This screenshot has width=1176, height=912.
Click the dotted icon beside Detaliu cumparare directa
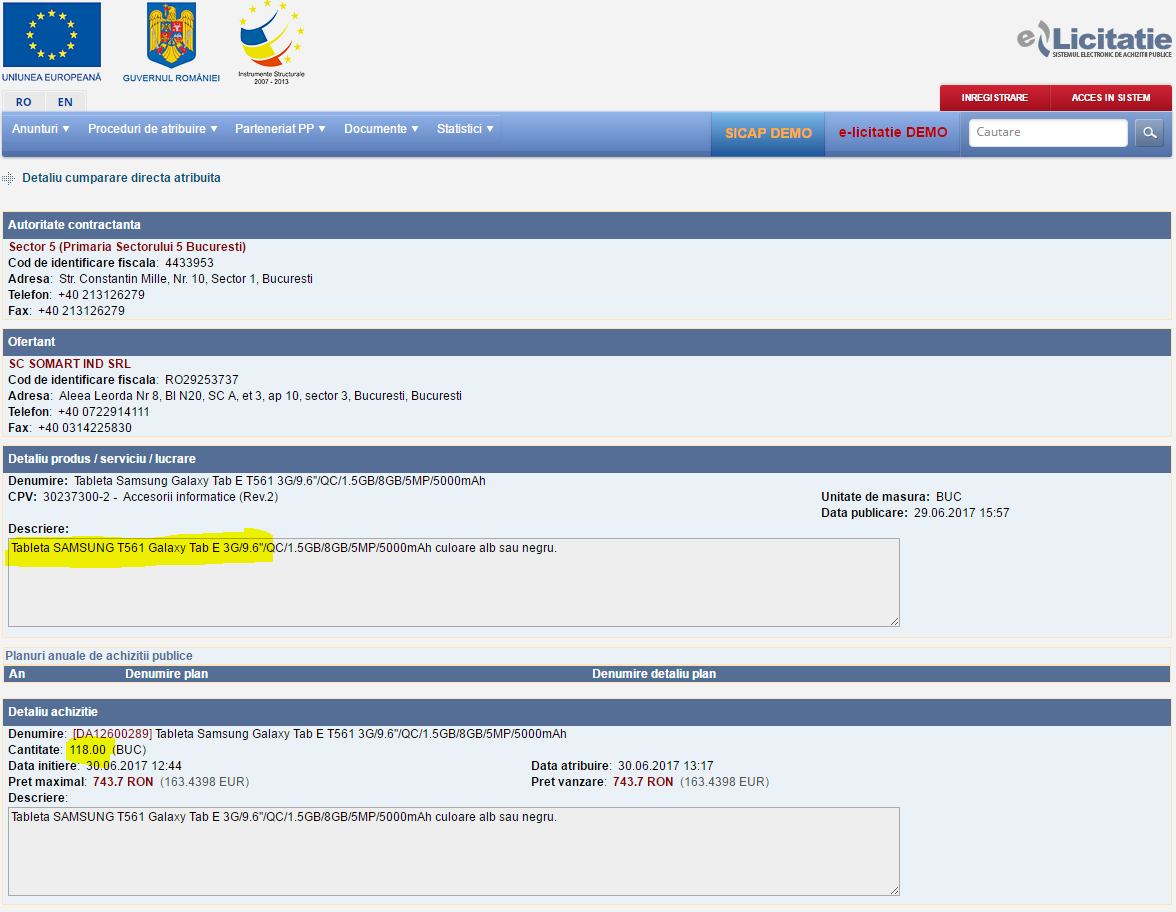click(8, 178)
